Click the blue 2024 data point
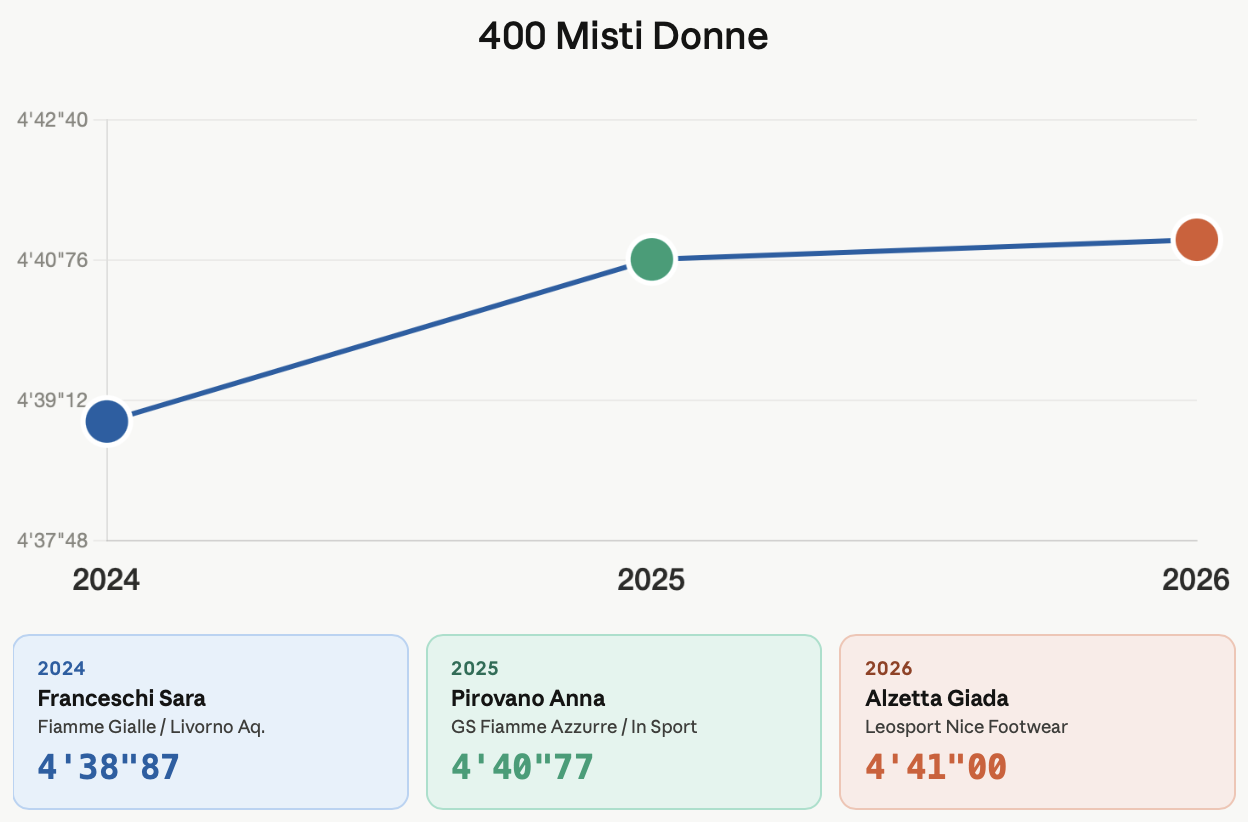The image size is (1248, 822). point(107,421)
